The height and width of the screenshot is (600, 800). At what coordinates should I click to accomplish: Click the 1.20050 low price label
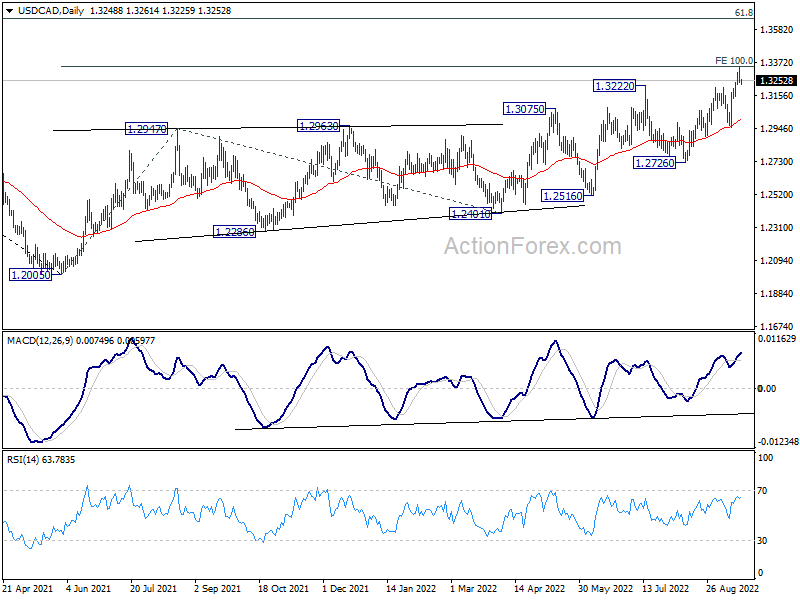(33, 274)
